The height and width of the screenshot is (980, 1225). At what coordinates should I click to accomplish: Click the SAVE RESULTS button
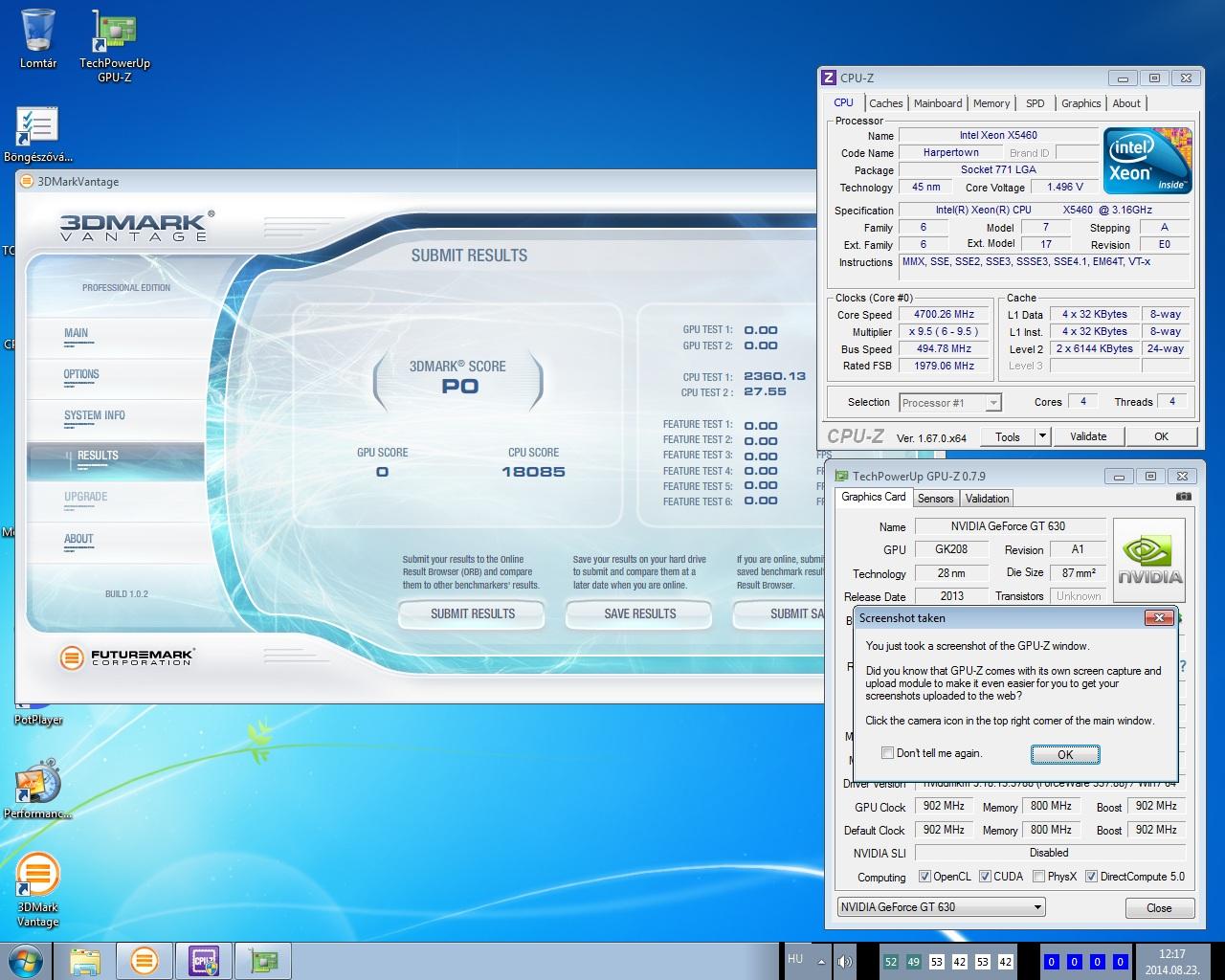point(640,614)
